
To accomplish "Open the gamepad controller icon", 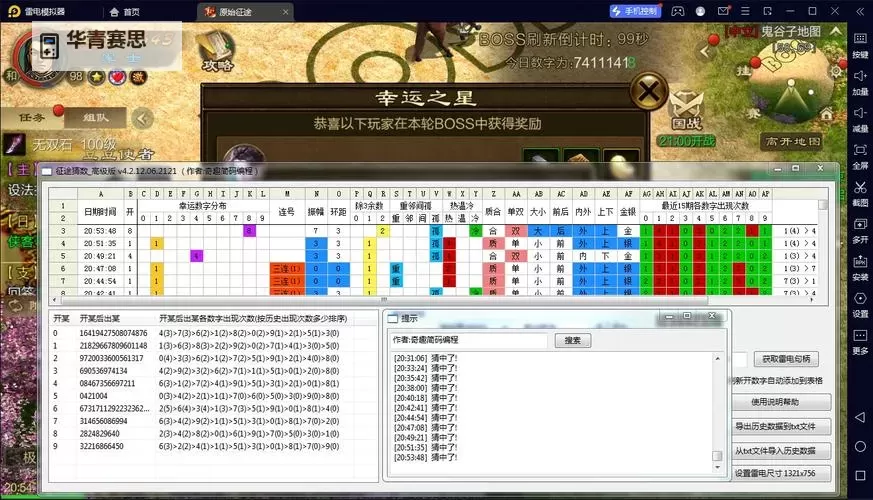I will [678, 11].
